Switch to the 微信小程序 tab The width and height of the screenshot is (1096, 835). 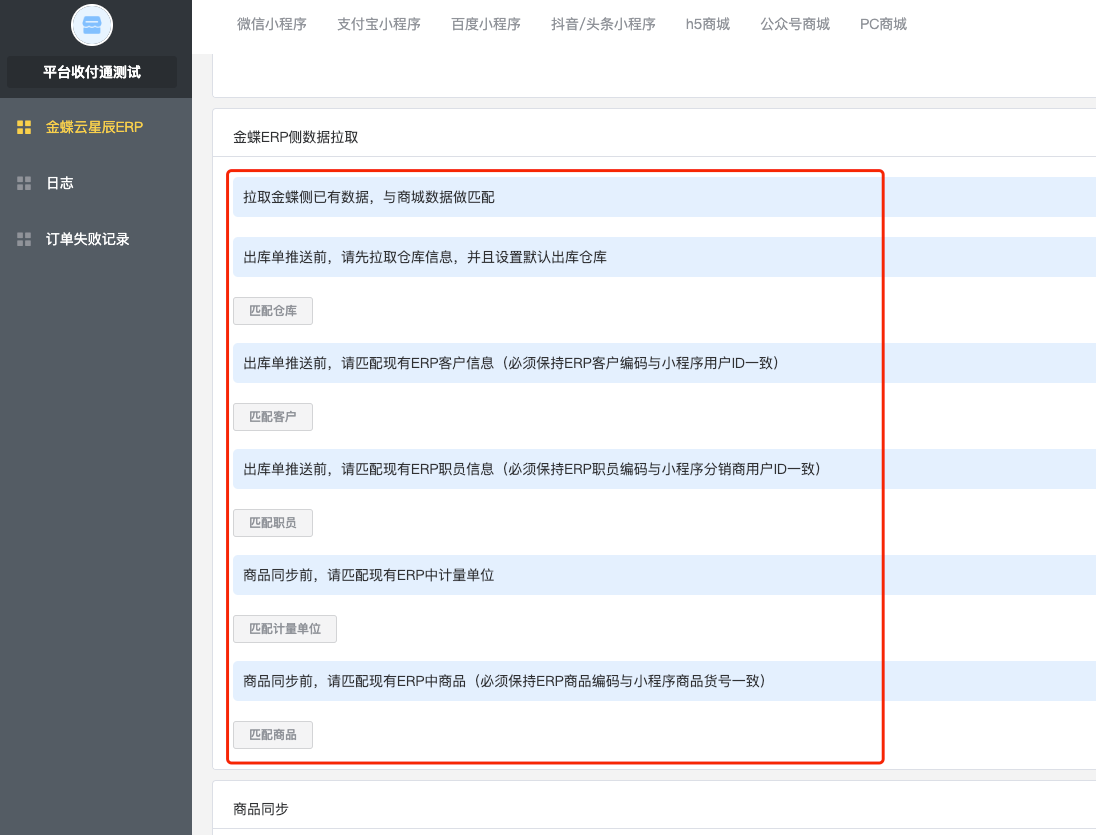tap(272, 24)
